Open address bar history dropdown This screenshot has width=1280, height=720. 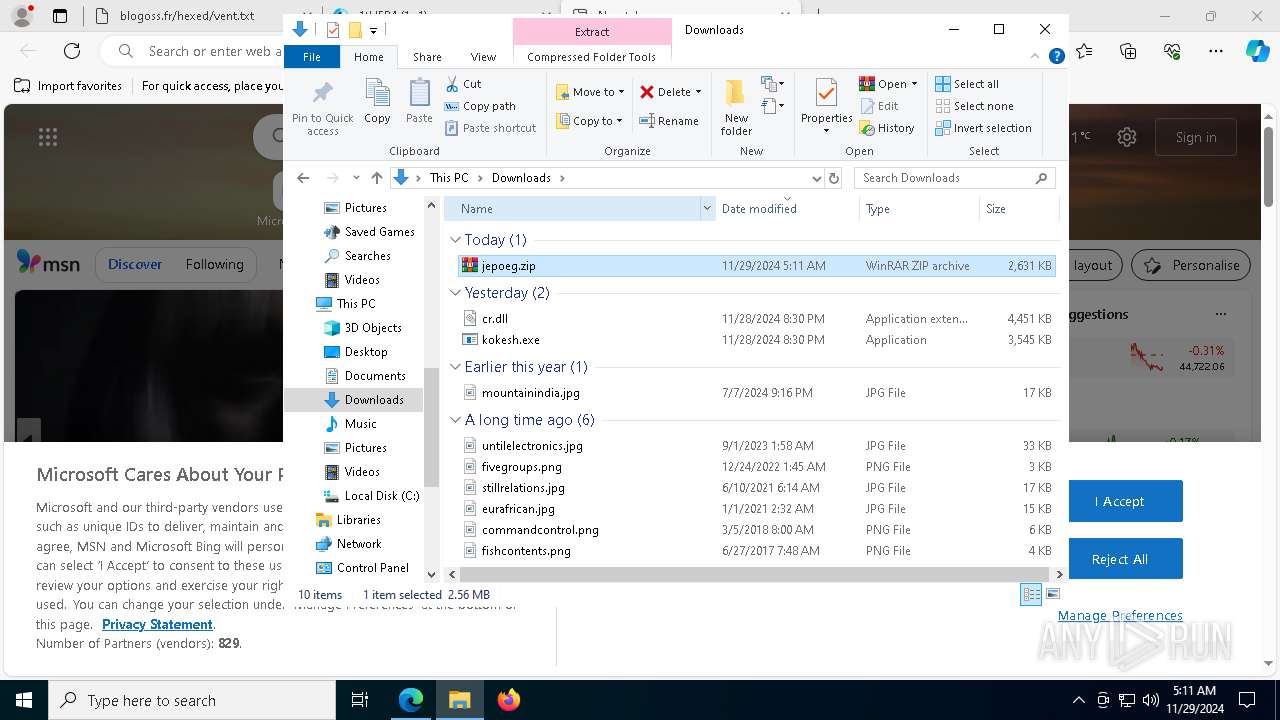point(816,178)
